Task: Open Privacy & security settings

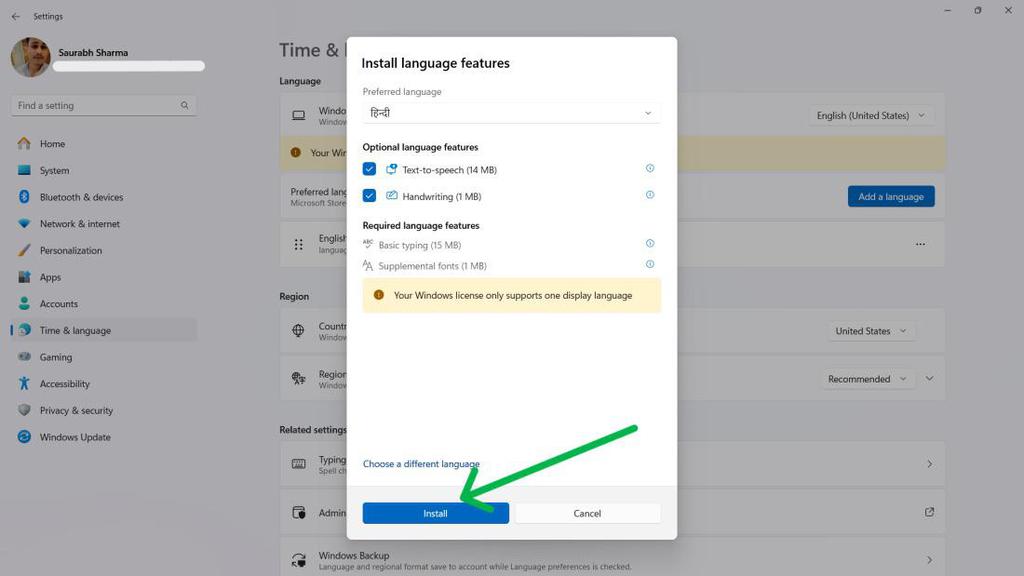Action: [x=103, y=410]
